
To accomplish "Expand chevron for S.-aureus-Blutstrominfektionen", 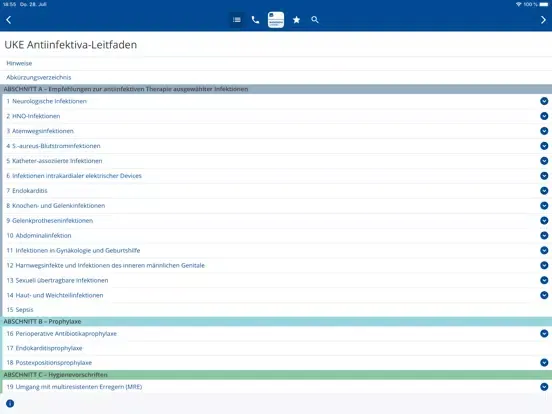I will pos(544,146).
